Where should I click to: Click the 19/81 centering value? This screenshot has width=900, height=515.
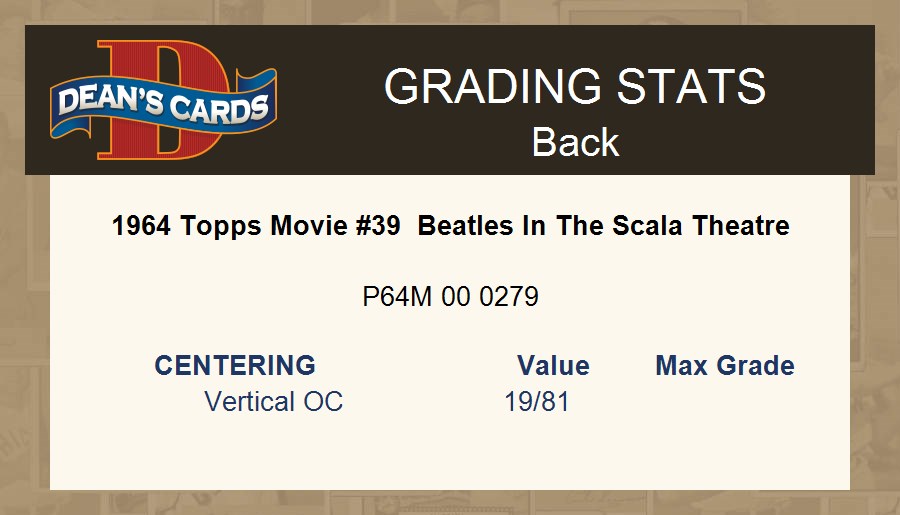click(x=537, y=402)
